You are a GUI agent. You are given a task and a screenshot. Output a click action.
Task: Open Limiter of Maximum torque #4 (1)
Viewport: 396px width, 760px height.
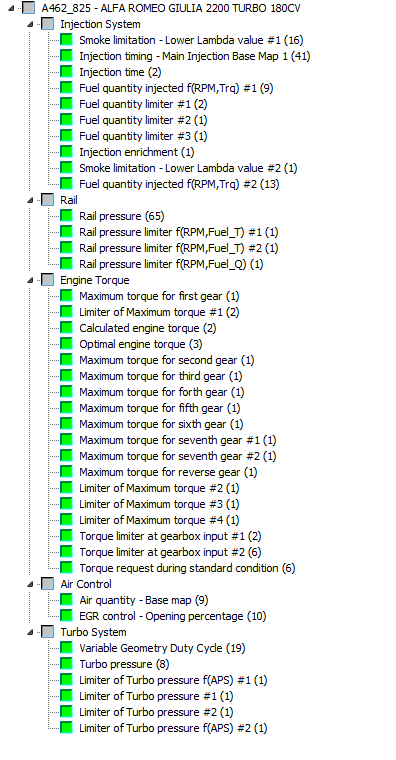pos(159,520)
